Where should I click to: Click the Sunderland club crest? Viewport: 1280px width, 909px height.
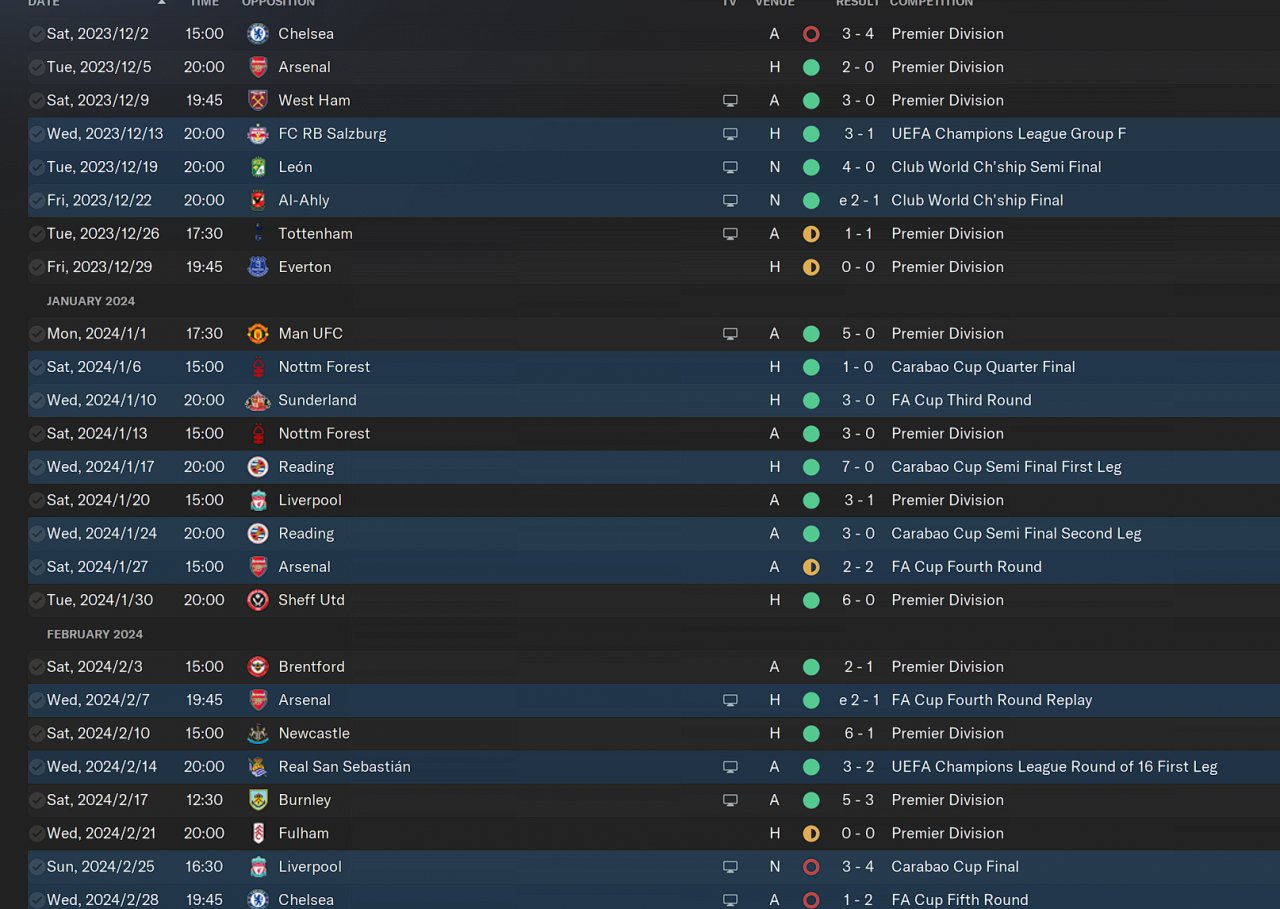pos(257,400)
